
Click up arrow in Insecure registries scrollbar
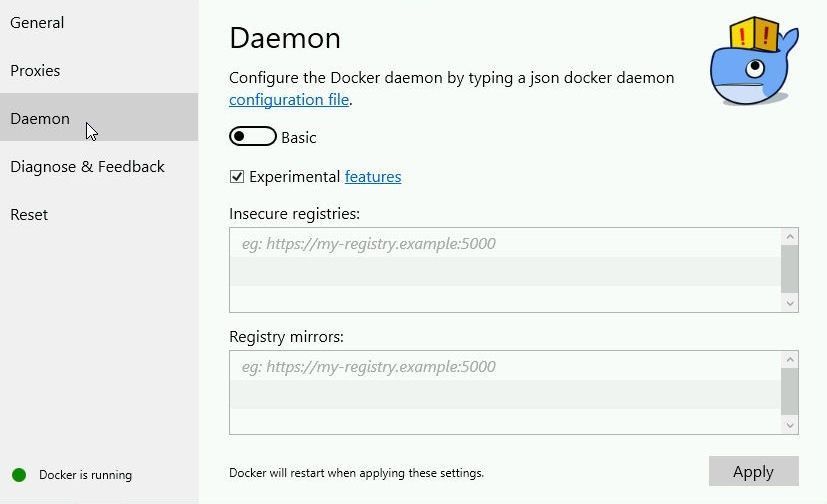(790, 237)
